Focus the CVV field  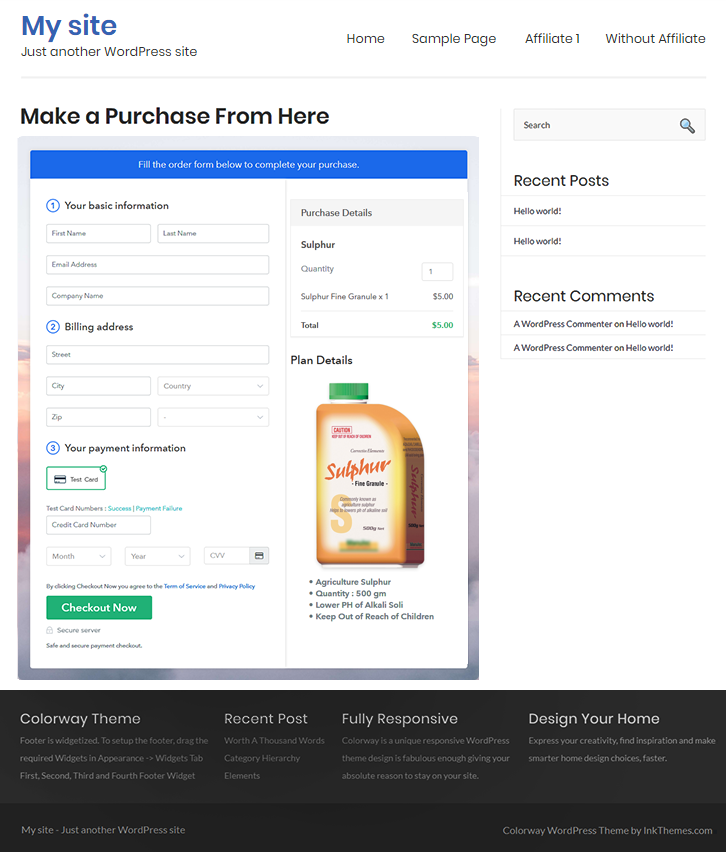coord(227,555)
